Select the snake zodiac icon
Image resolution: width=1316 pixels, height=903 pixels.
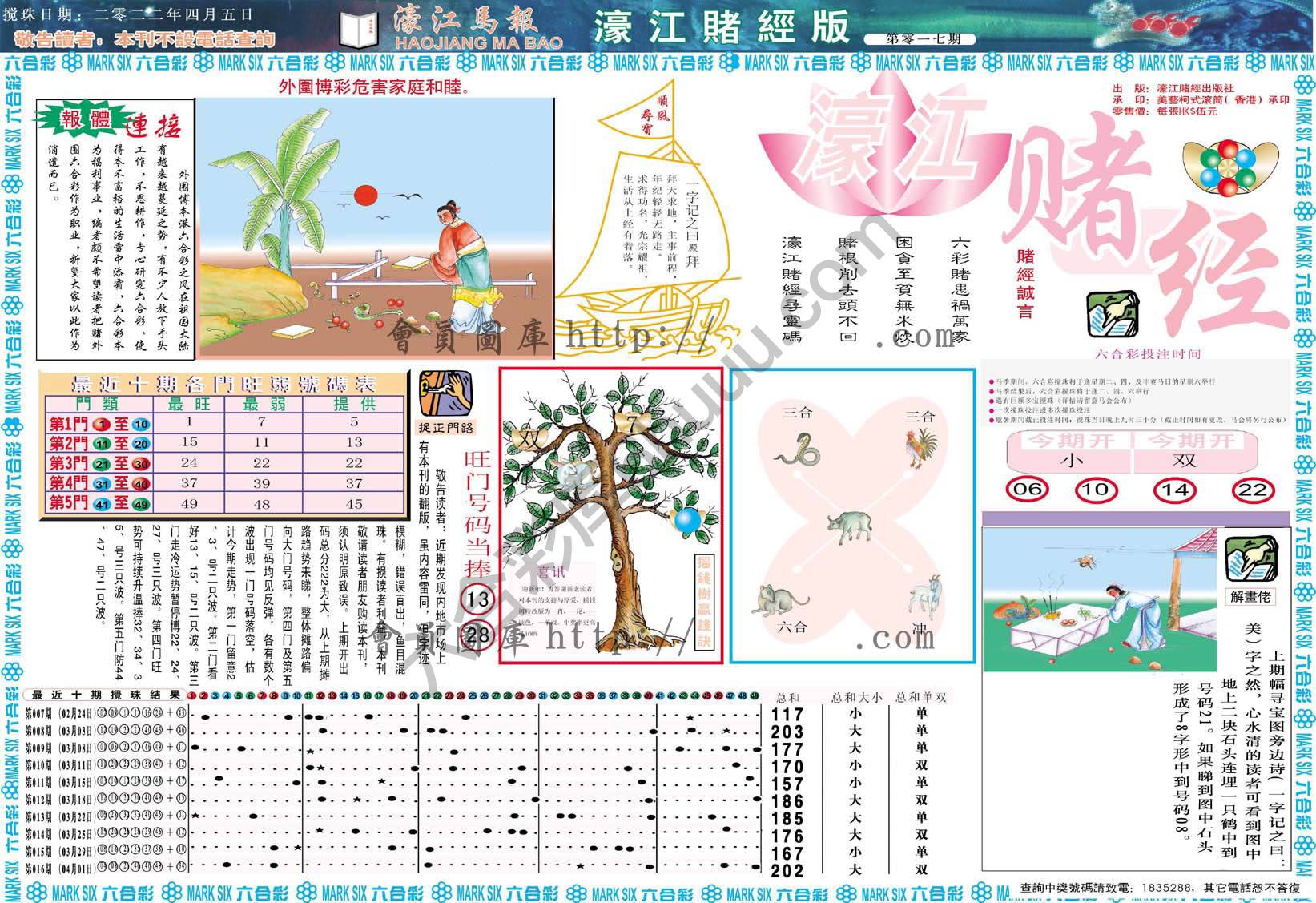click(797, 450)
